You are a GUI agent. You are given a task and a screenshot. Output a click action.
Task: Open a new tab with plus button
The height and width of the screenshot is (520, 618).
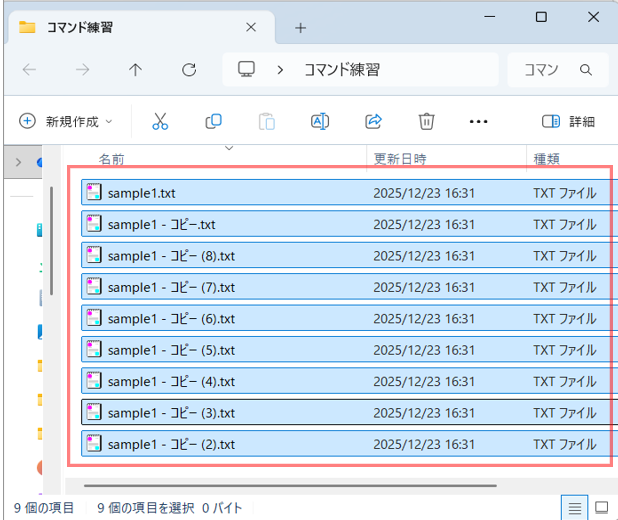point(300,27)
